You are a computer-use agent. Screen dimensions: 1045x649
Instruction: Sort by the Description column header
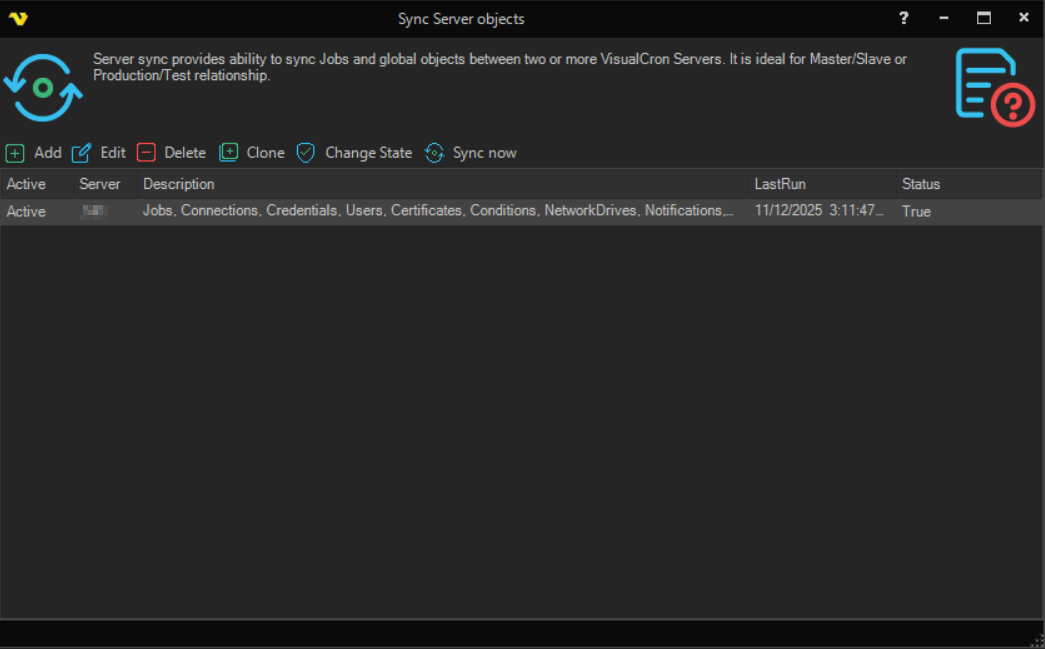coord(179,184)
